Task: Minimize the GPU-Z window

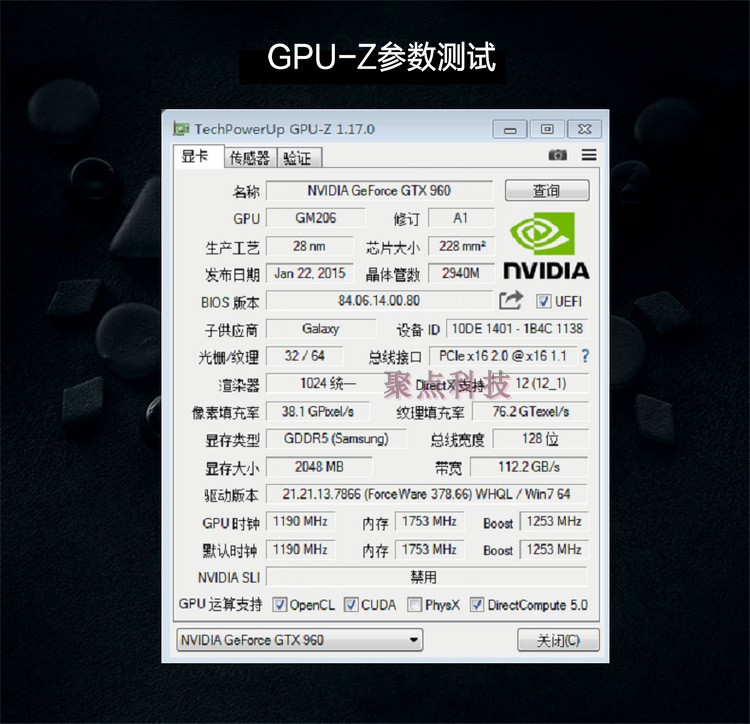Action: (510, 129)
